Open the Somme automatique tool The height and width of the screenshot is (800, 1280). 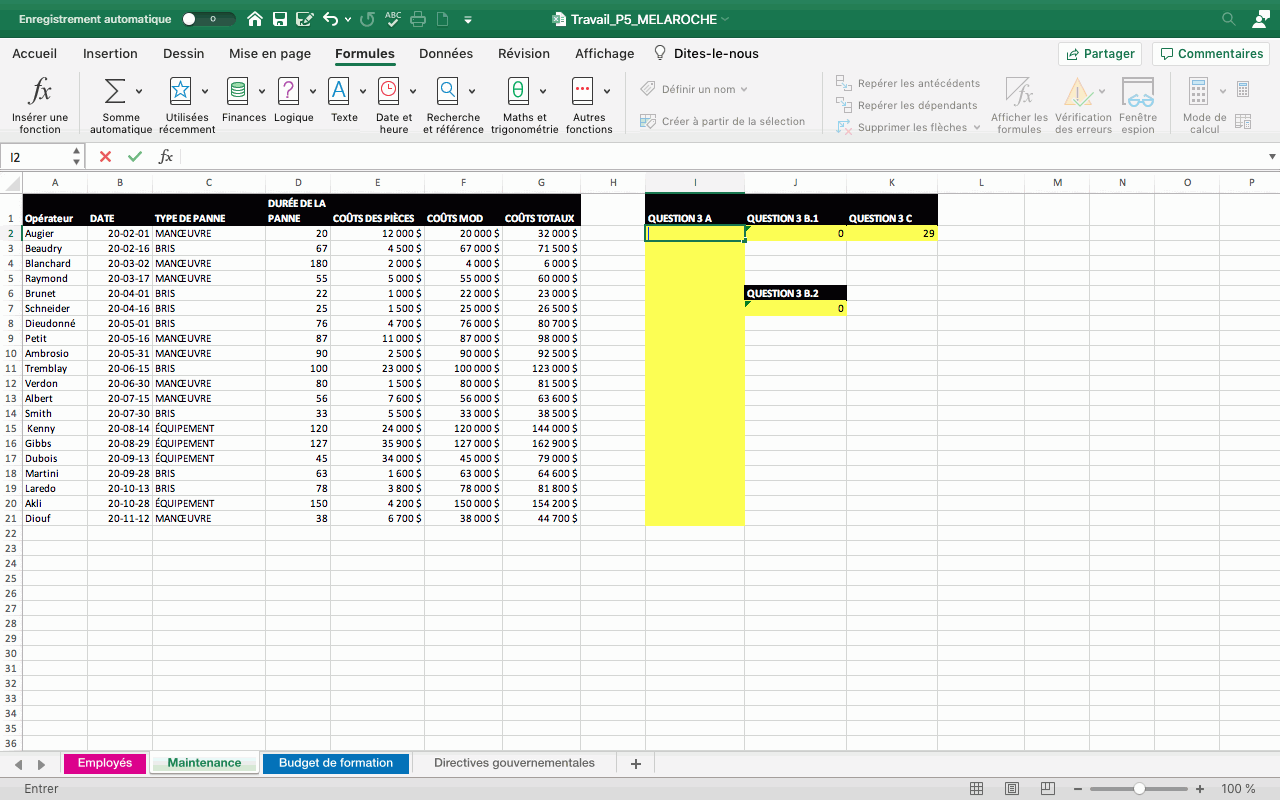tap(116, 92)
